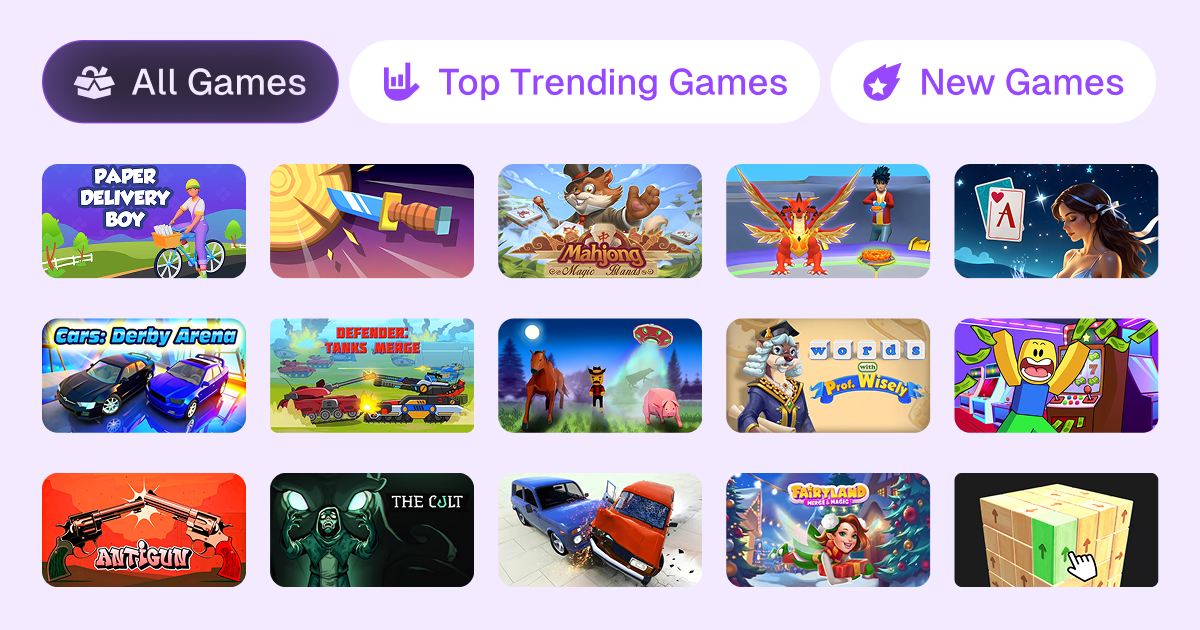
Task: Open the UFO farm animals game
Action: (600, 375)
